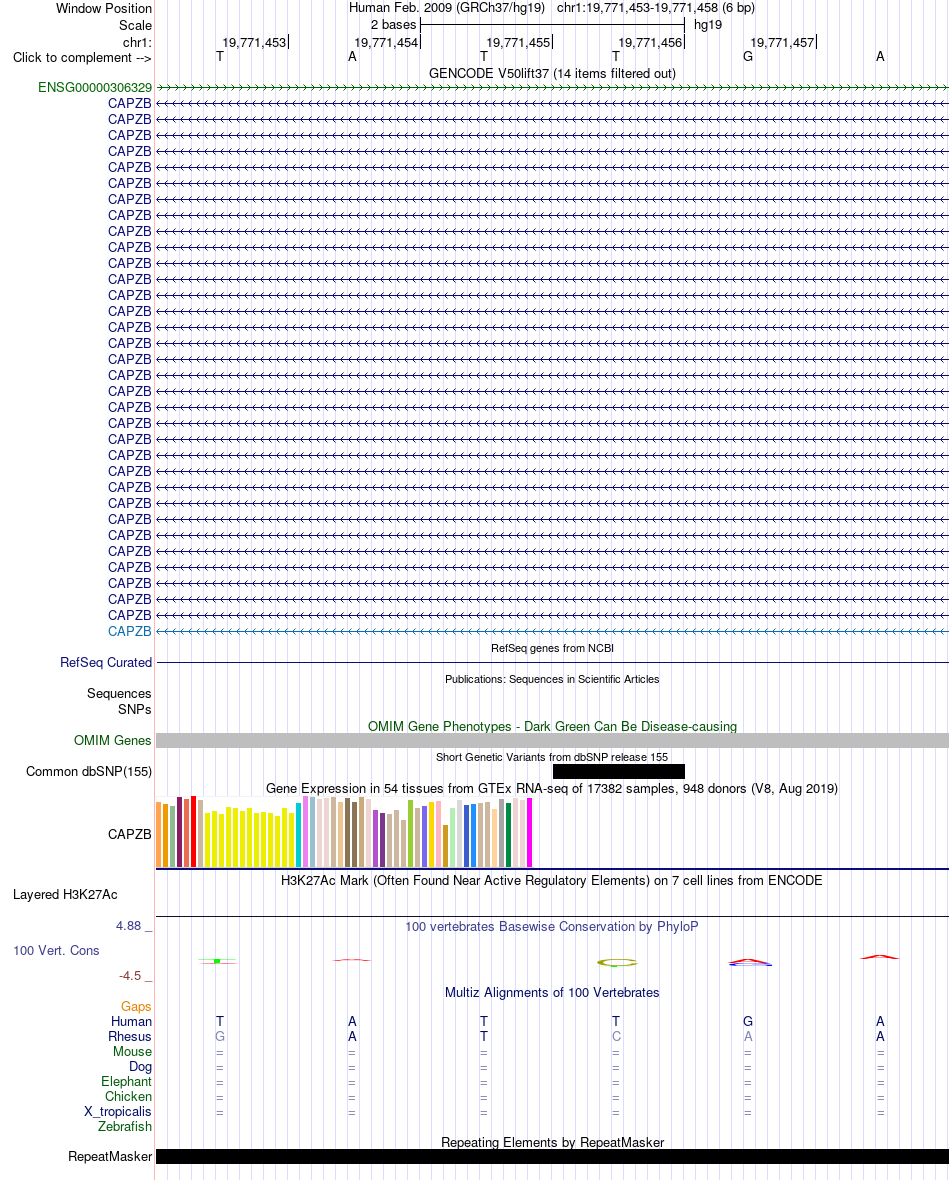
Task: Open the Common dbSNP(155) track label
Action: pyautogui.click(x=89, y=771)
